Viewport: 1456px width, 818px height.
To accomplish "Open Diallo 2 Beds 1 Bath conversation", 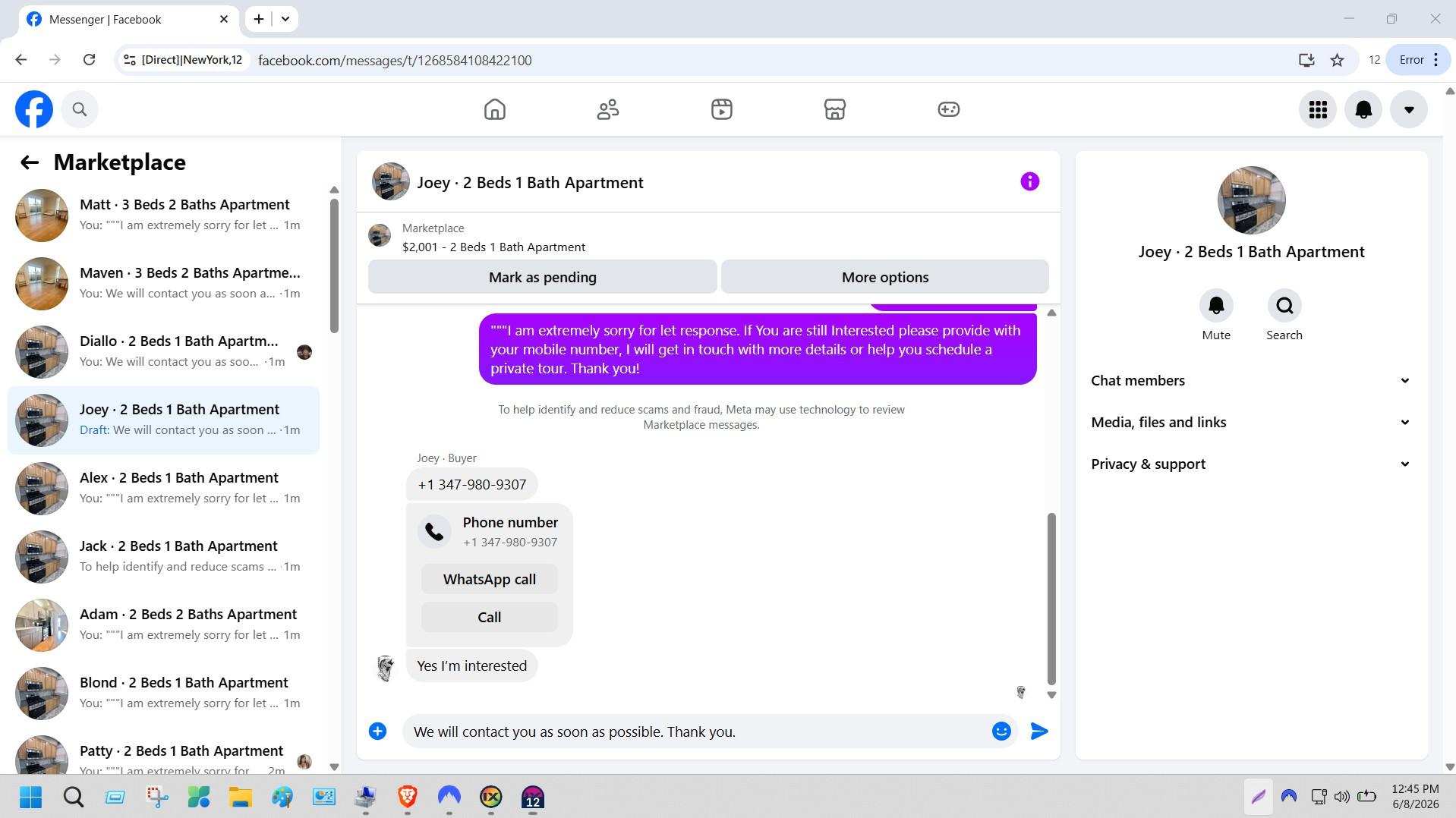I will point(163,352).
